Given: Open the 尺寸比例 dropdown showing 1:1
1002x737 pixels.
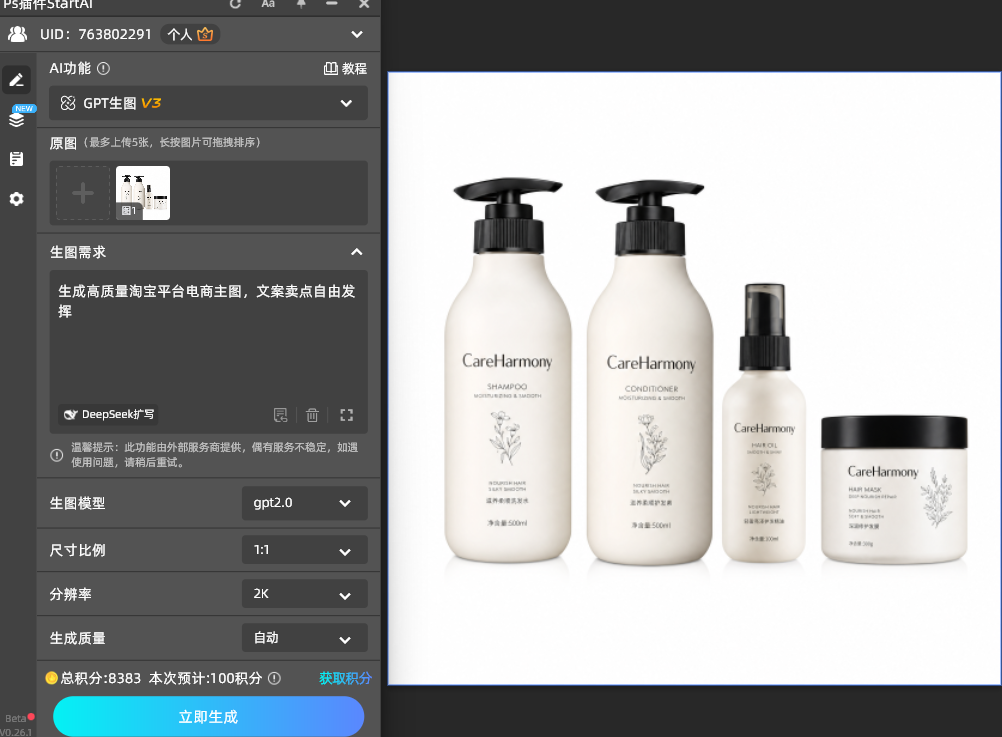Looking at the screenshot, I should 304,550.
